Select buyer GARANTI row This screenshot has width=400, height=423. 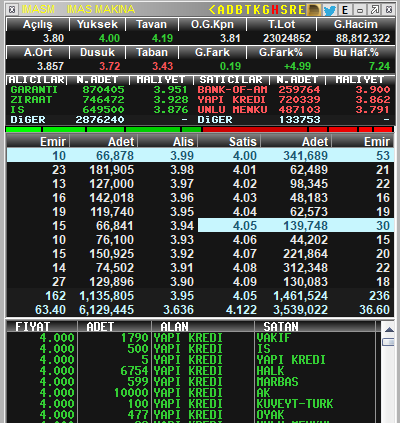(x=99, y=90)
